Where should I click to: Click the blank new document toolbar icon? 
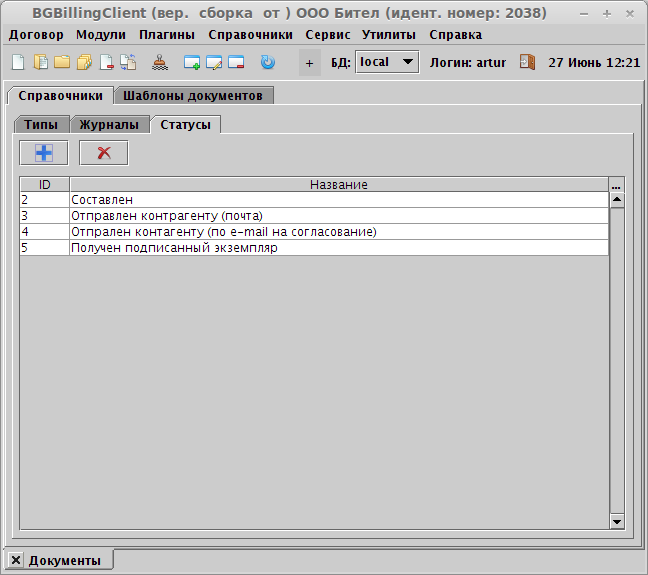tap(17, 62)
